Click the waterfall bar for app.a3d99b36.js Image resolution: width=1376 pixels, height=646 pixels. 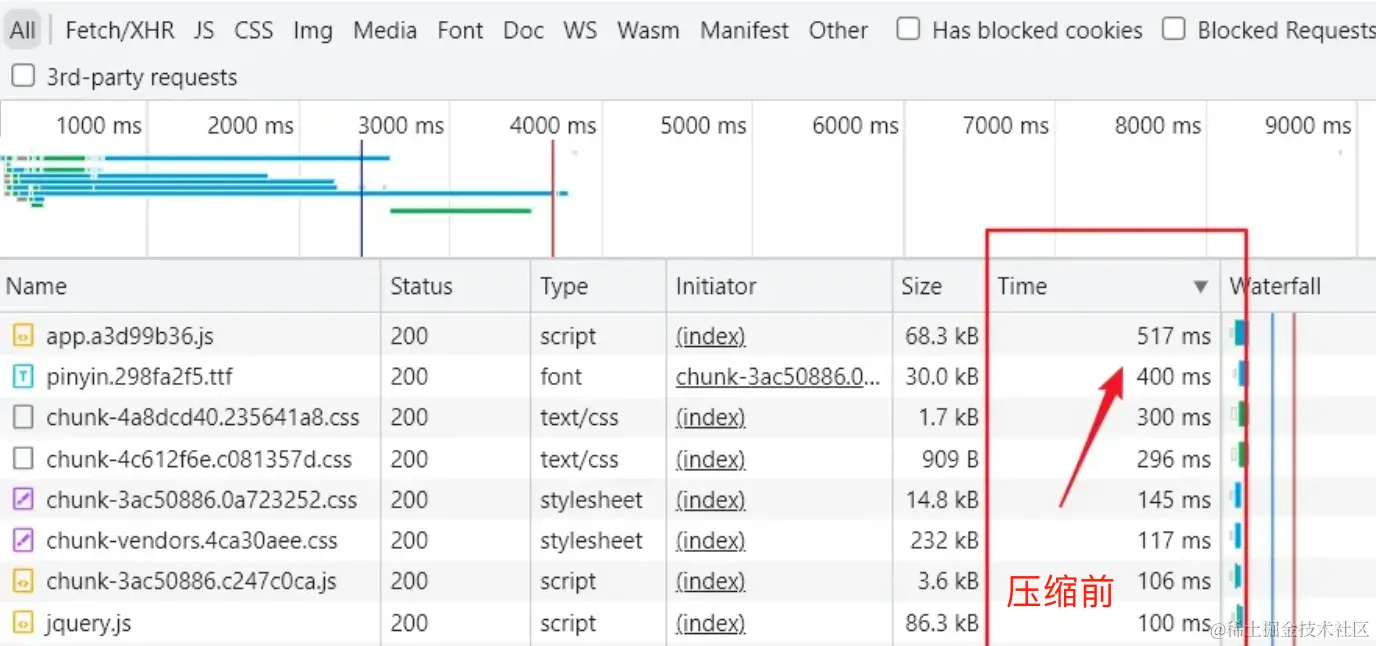click(1241, 333)
